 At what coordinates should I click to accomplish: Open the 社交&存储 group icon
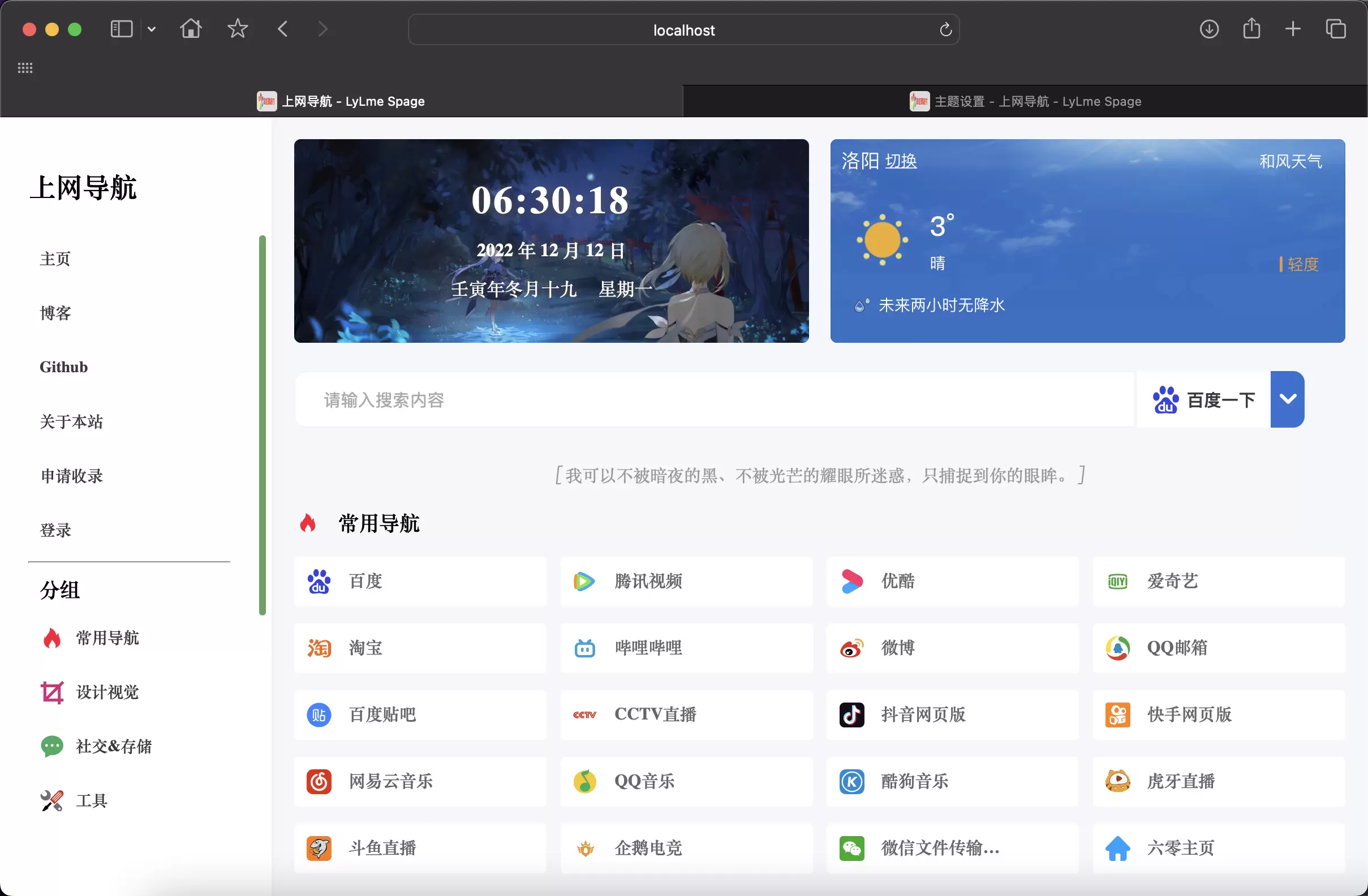52,747
